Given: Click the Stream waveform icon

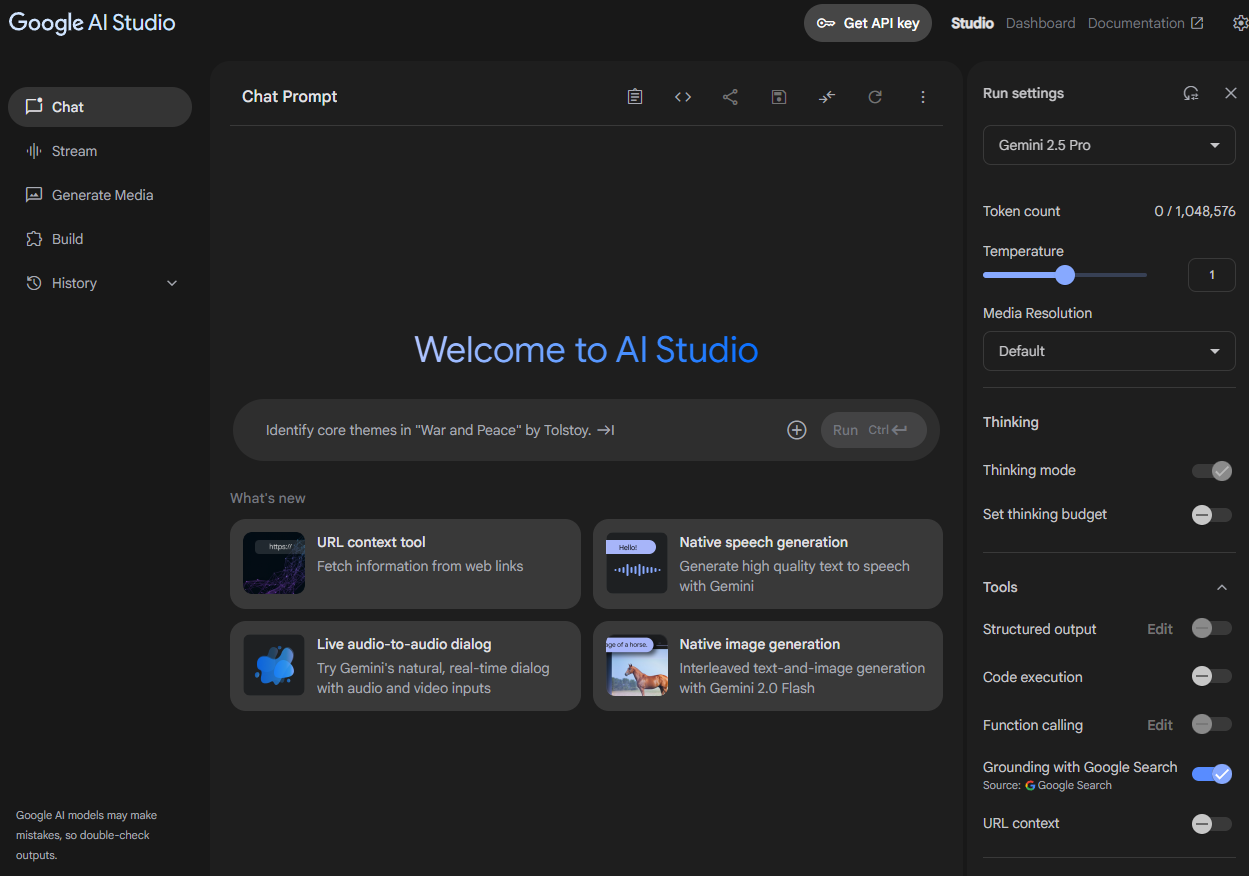Looking at the screenshot, I should click(34, 151).
